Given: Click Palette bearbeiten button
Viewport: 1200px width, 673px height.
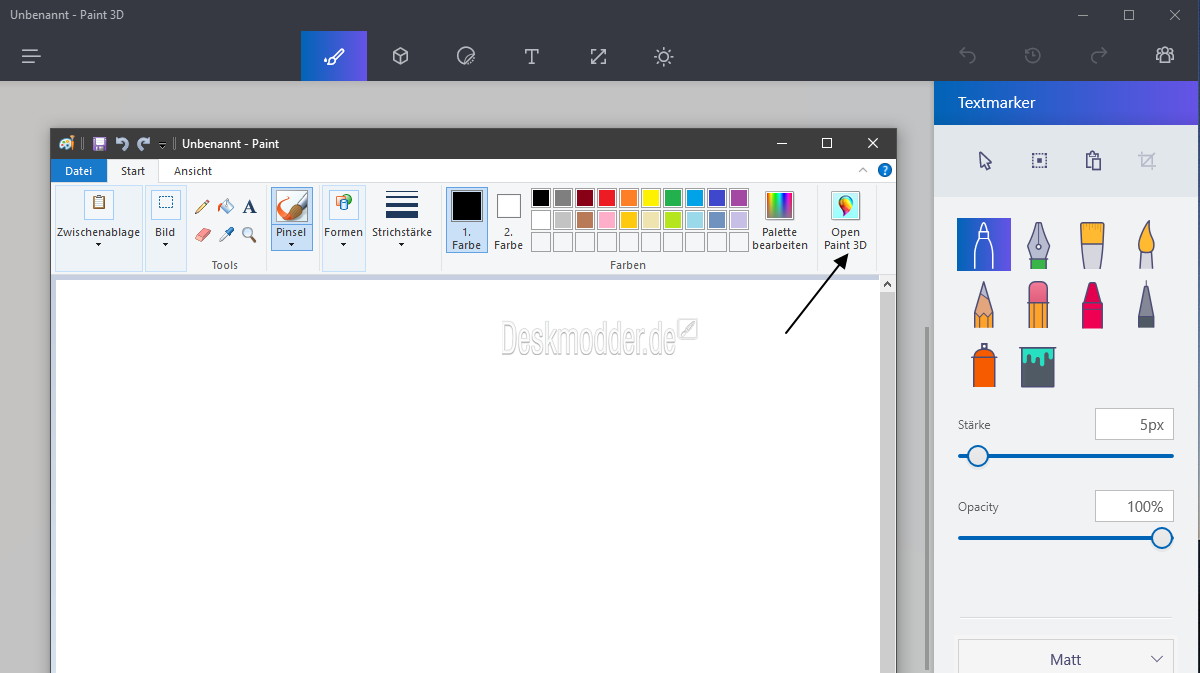Looking at the screenshot, I should [780, 220].
